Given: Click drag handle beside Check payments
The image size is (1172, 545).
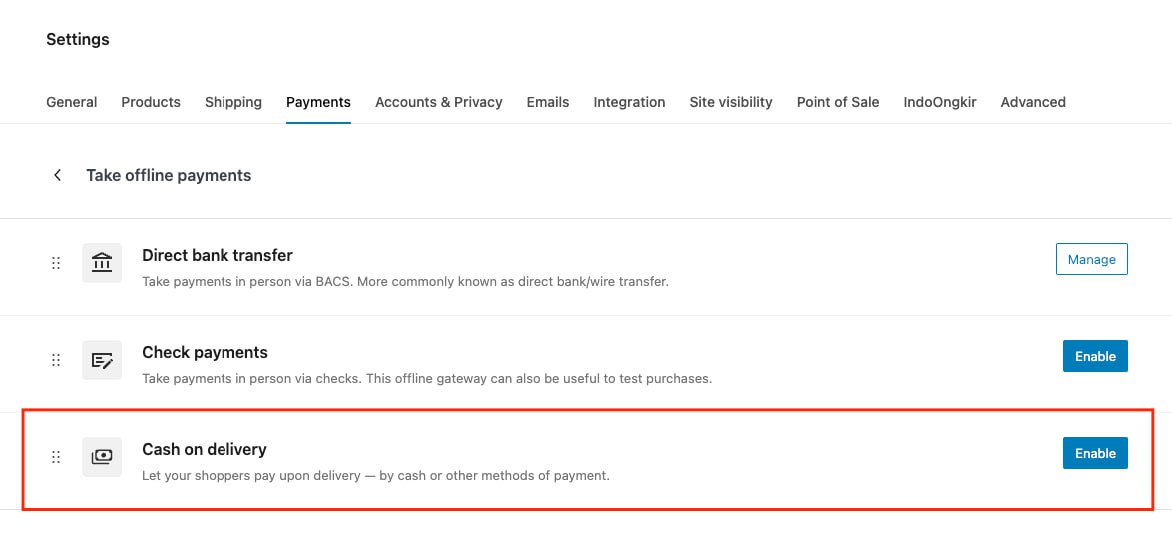Looking at the screenshot, I should click(x=56, y=360).
